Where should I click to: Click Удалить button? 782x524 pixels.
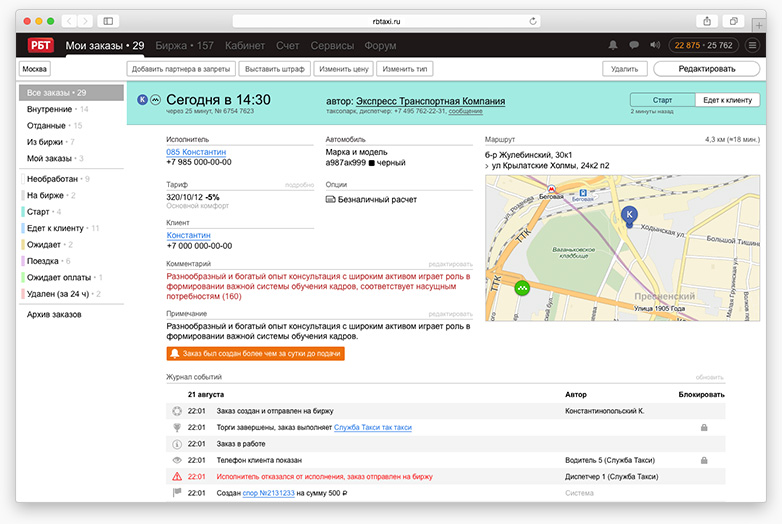624,69
